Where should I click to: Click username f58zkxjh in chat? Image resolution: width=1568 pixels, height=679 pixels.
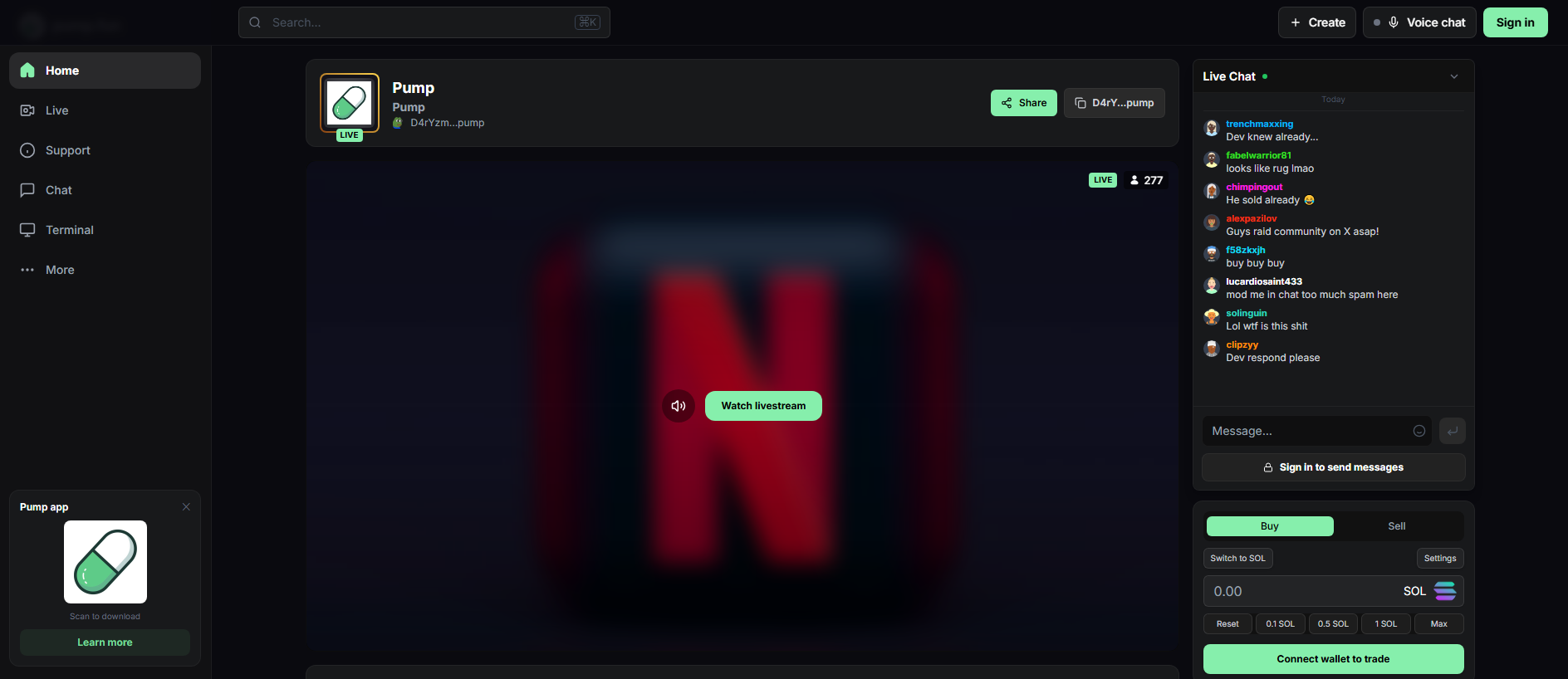[1246, 250]
